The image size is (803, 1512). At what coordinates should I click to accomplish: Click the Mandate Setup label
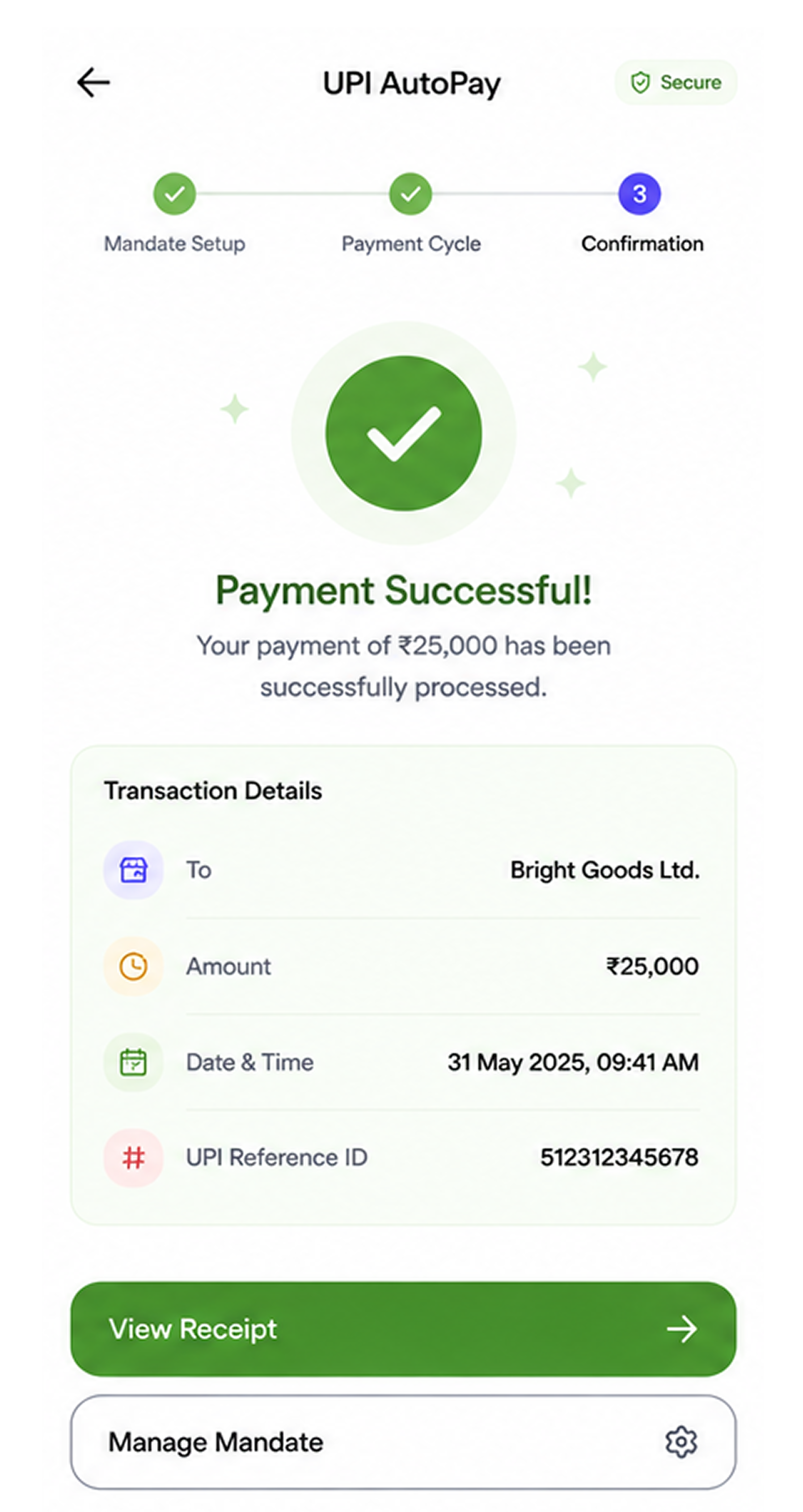tap(175, 244)
